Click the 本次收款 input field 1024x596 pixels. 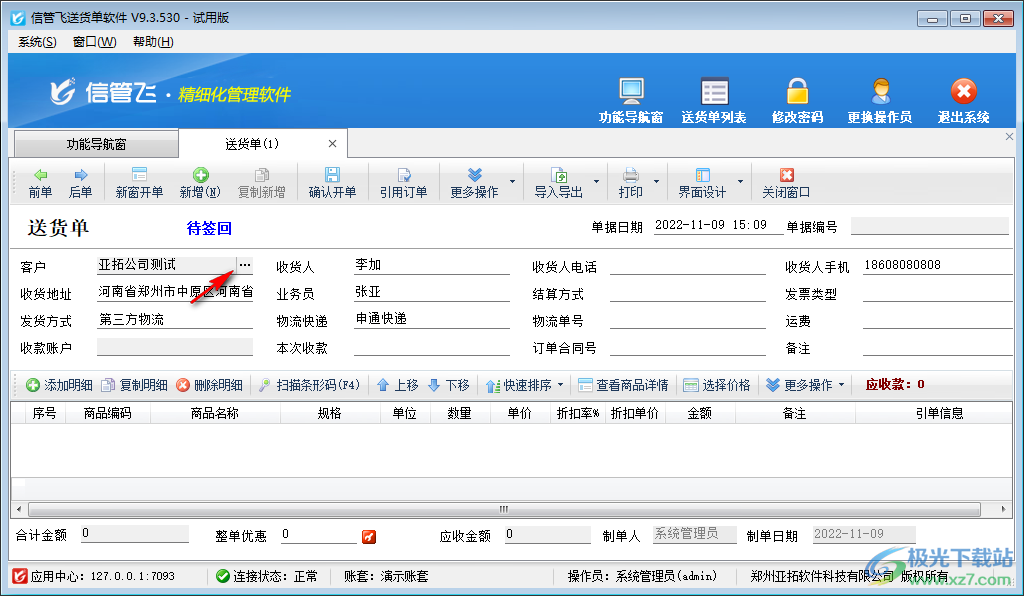point(432,347)
